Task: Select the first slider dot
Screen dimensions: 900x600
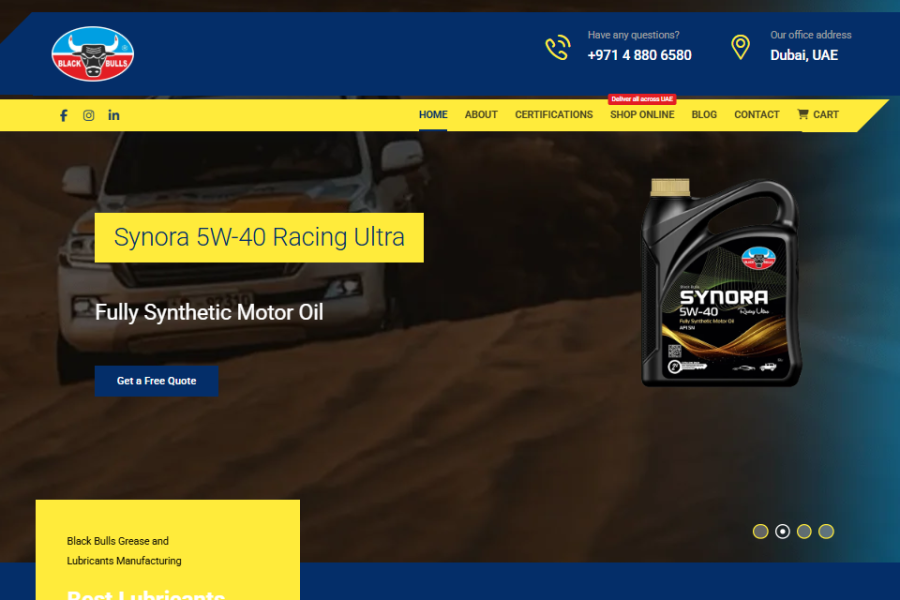Action: coord(761,532)
